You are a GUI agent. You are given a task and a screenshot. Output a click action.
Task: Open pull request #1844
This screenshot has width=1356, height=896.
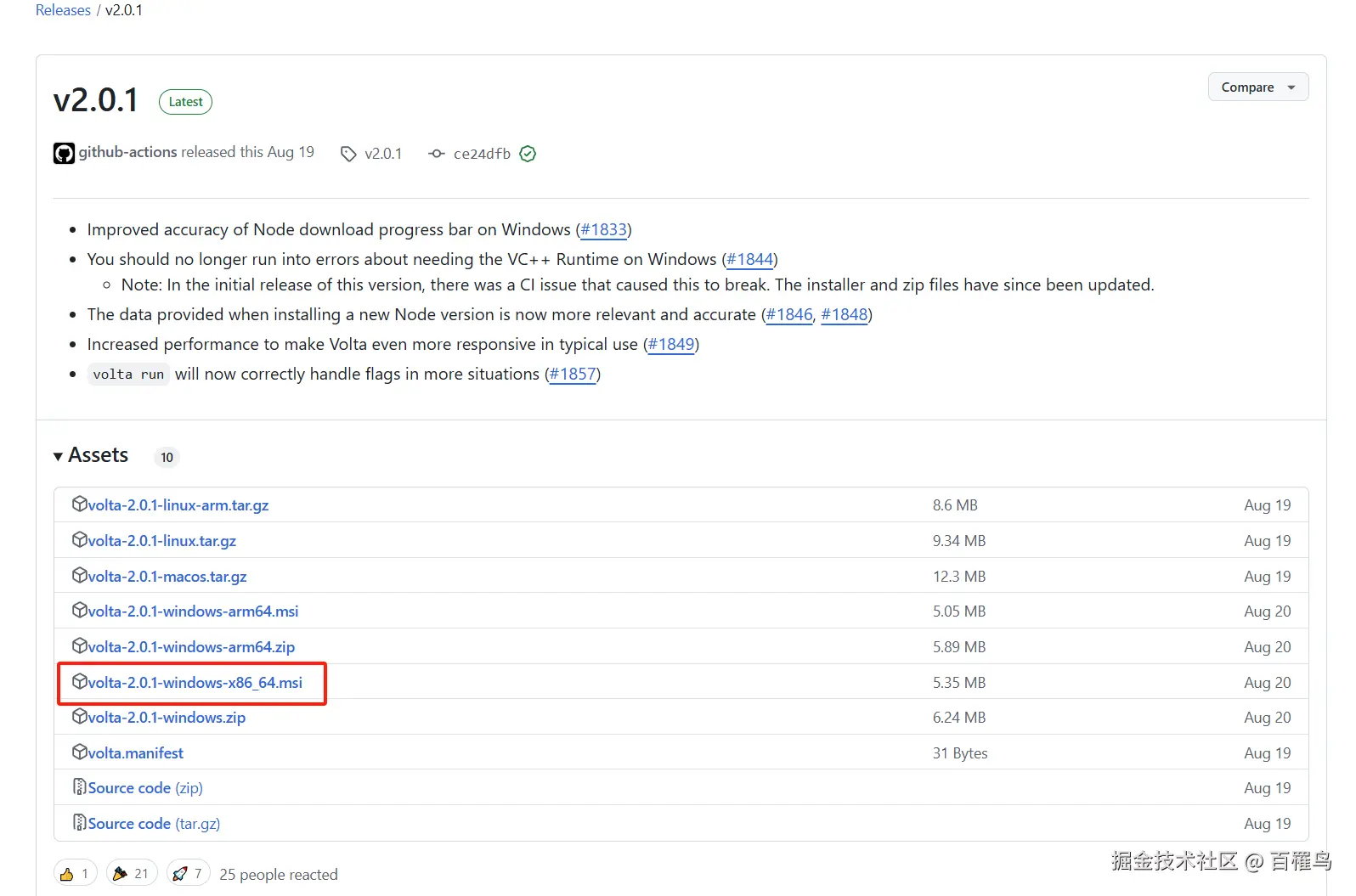[x=750, y=259]
